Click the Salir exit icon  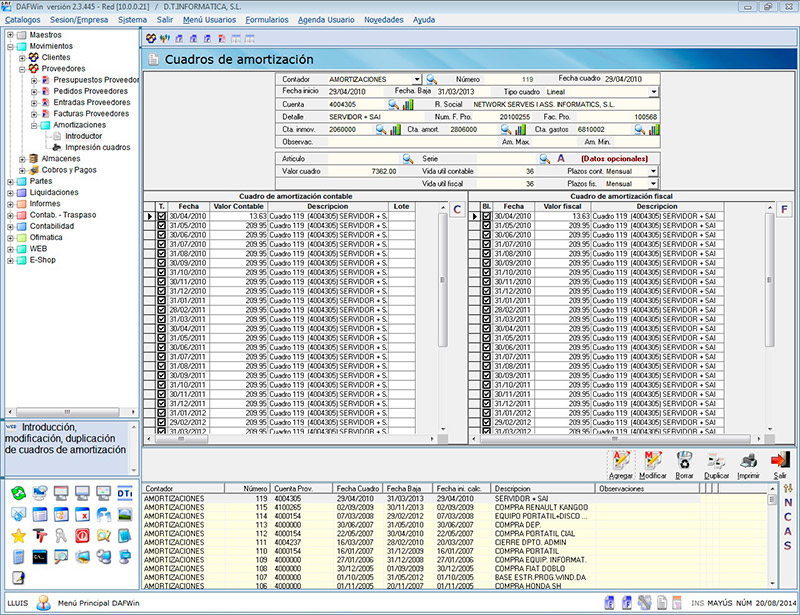[x=780, y=460]
